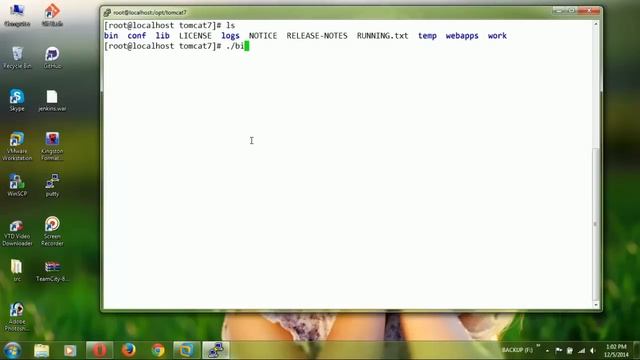Open the Action Center flag icon
The height and width of the screenshot is (360, 640).
558,351
